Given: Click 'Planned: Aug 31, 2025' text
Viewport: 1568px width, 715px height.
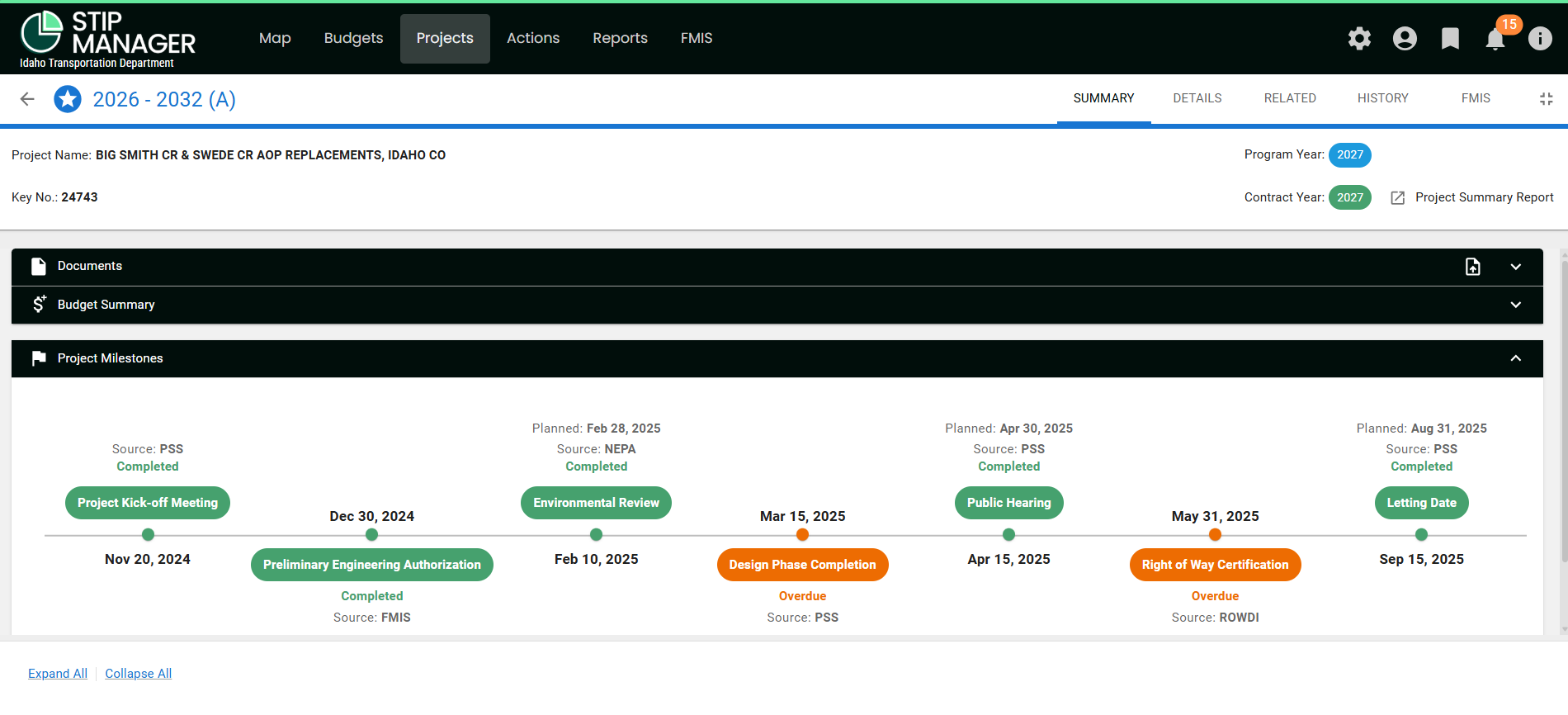Looking at the screenshot, I should pos(1421,429).
